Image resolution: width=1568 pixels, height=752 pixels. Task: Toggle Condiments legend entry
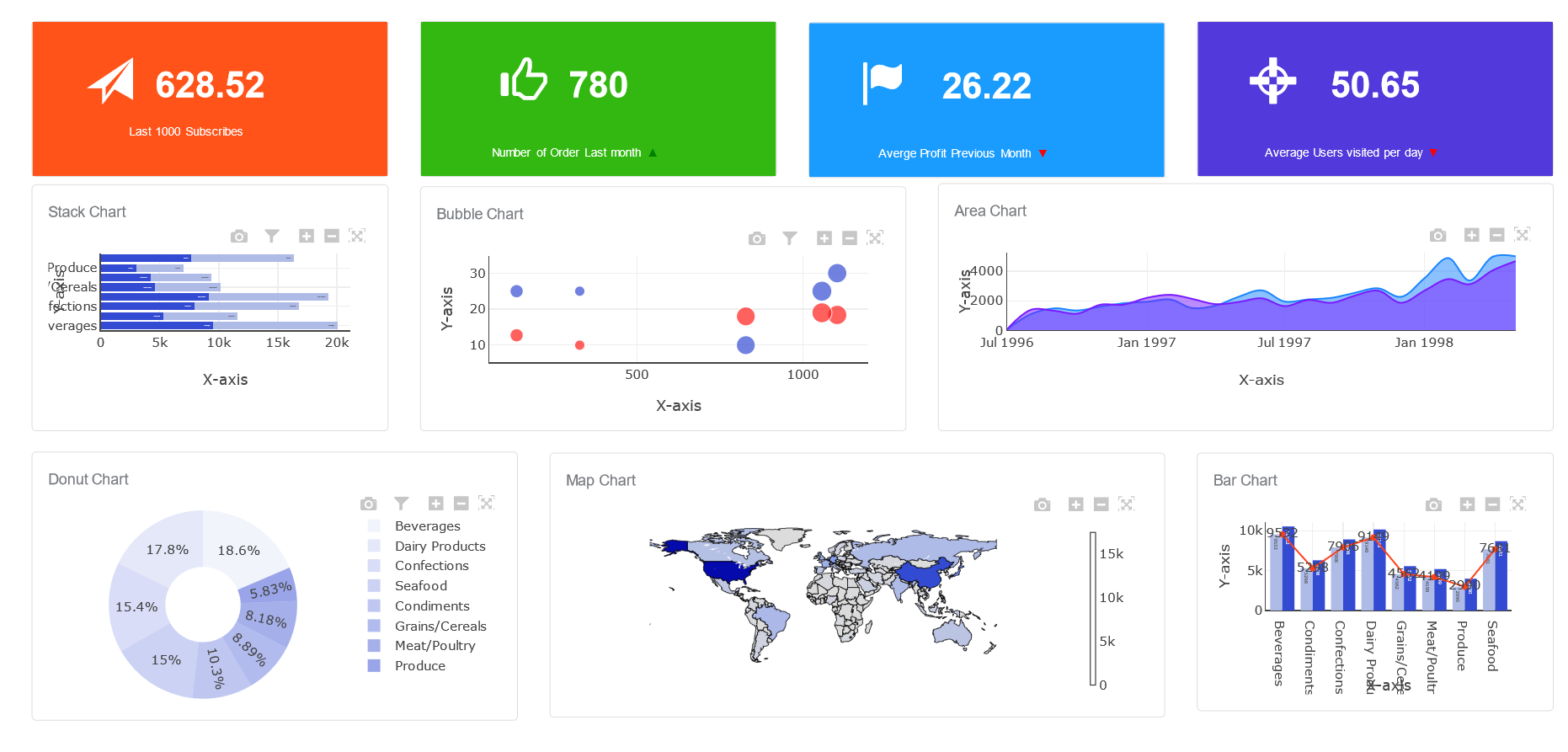pyautogui.click(x=419, y=606)
